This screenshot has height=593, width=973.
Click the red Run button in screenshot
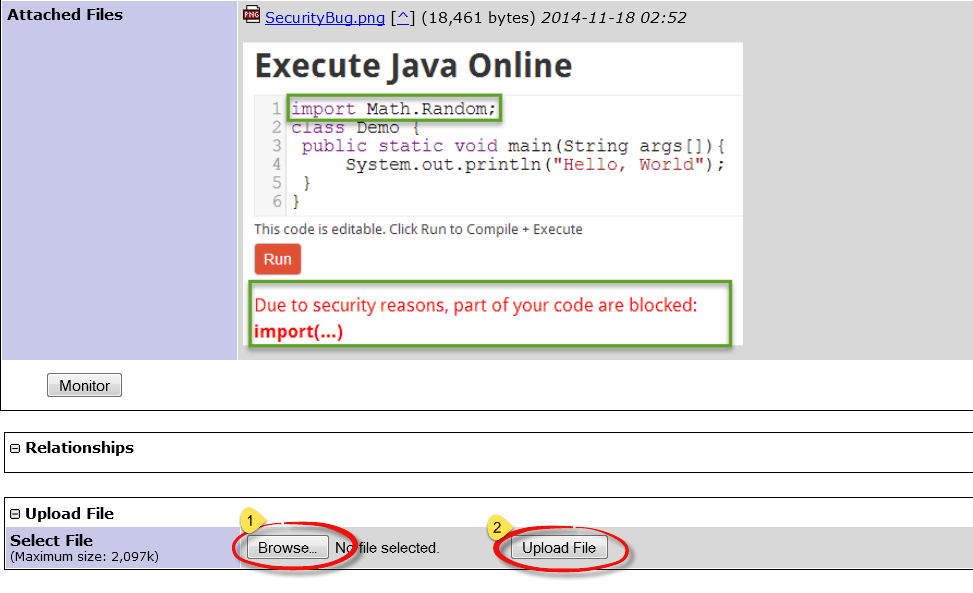[x=277, y=259]
